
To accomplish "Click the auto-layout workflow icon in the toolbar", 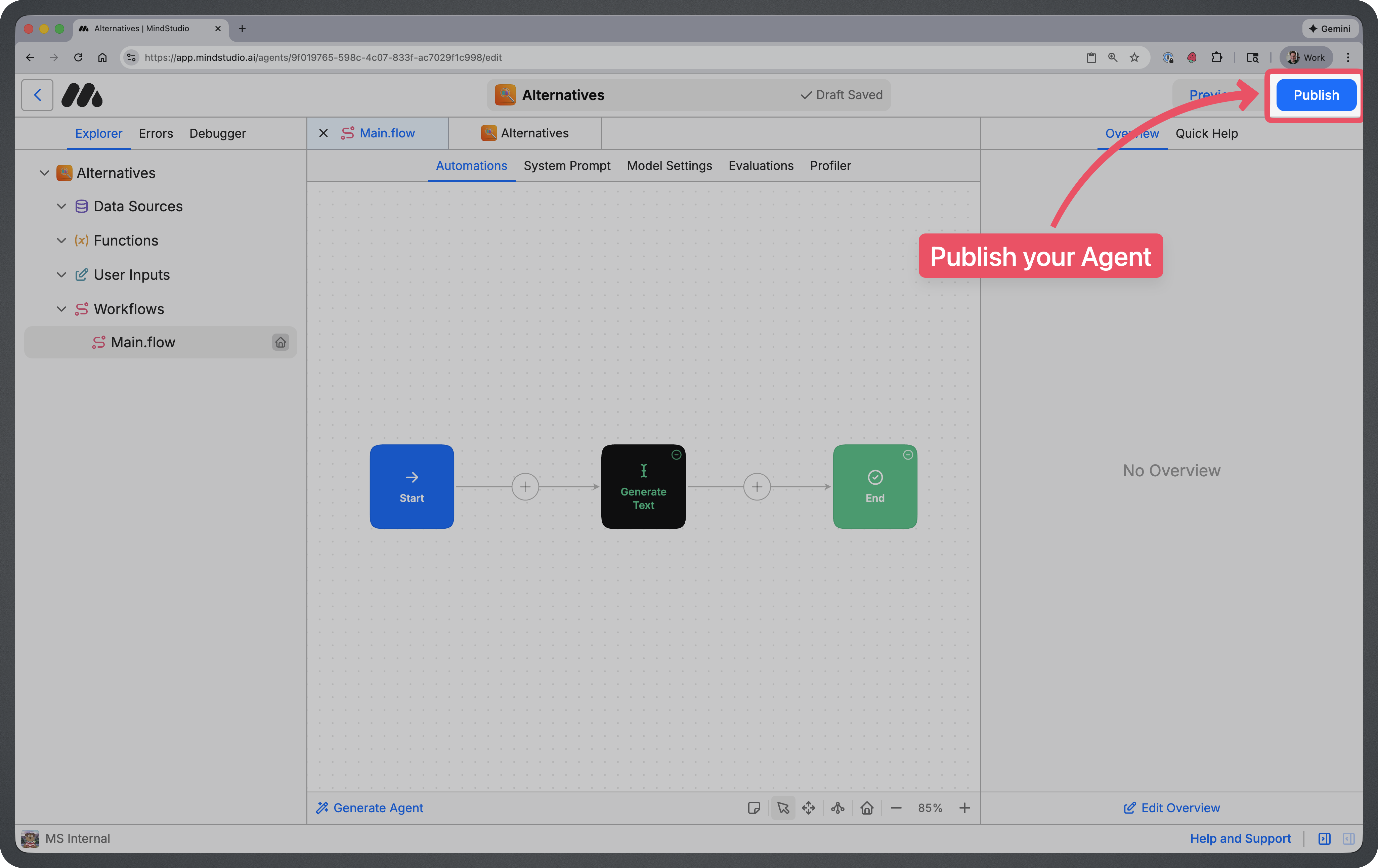I will point(838,808).
